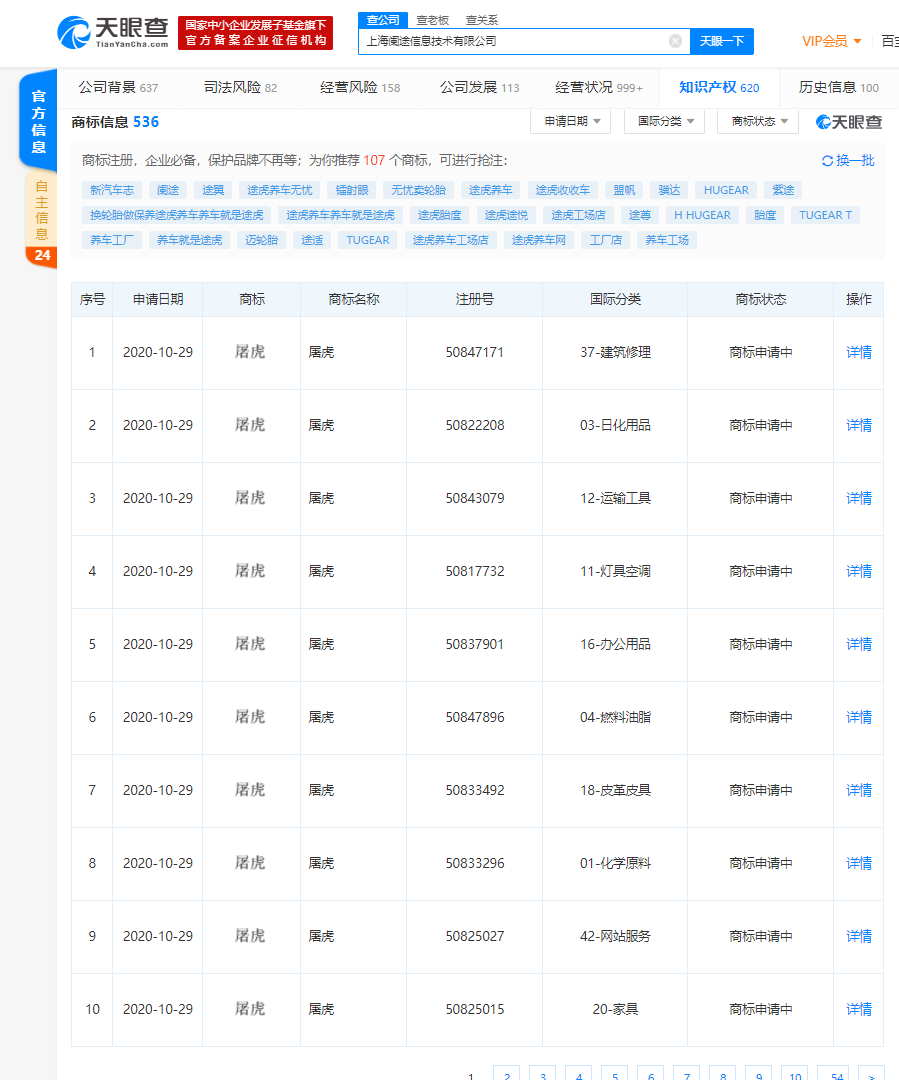Open 详情 for registration 50843079
The width and height of the screenshot is (899, 1080).
pos(858,498)
